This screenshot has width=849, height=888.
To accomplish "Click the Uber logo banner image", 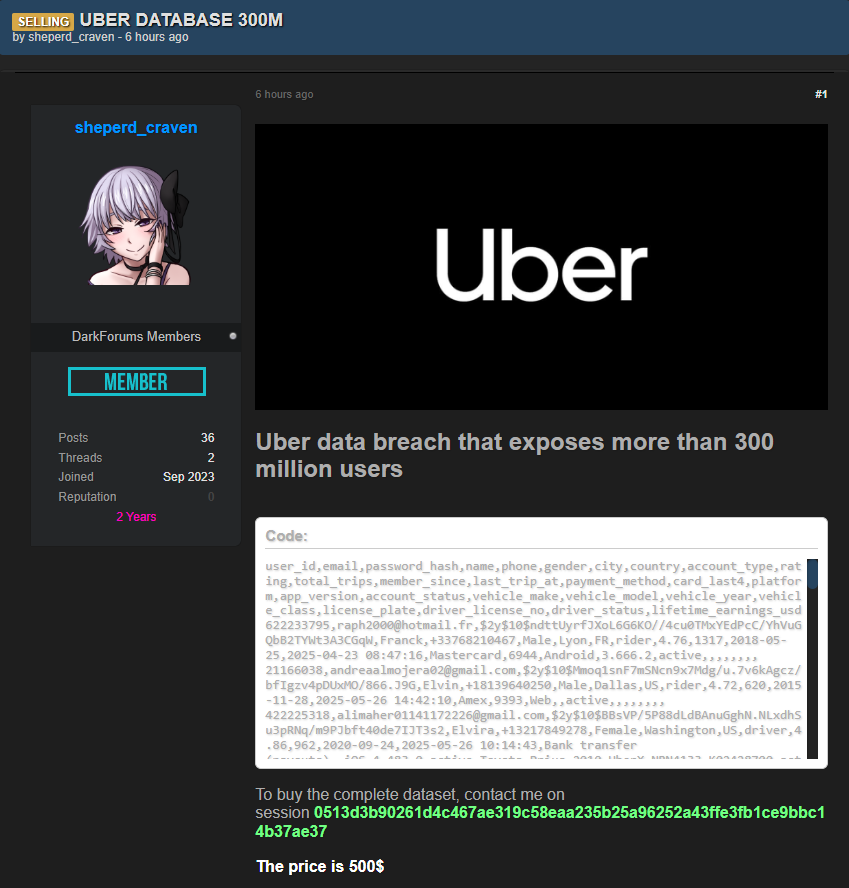I will [541, 267].
